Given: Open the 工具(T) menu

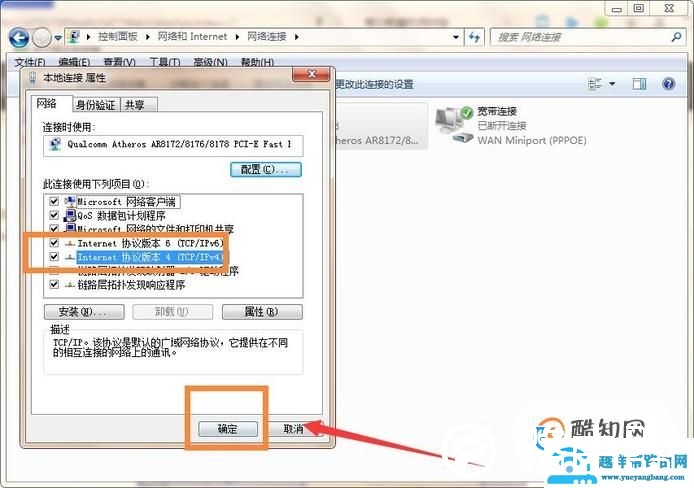Looking at the screenshot, I should tap(165, 62).
